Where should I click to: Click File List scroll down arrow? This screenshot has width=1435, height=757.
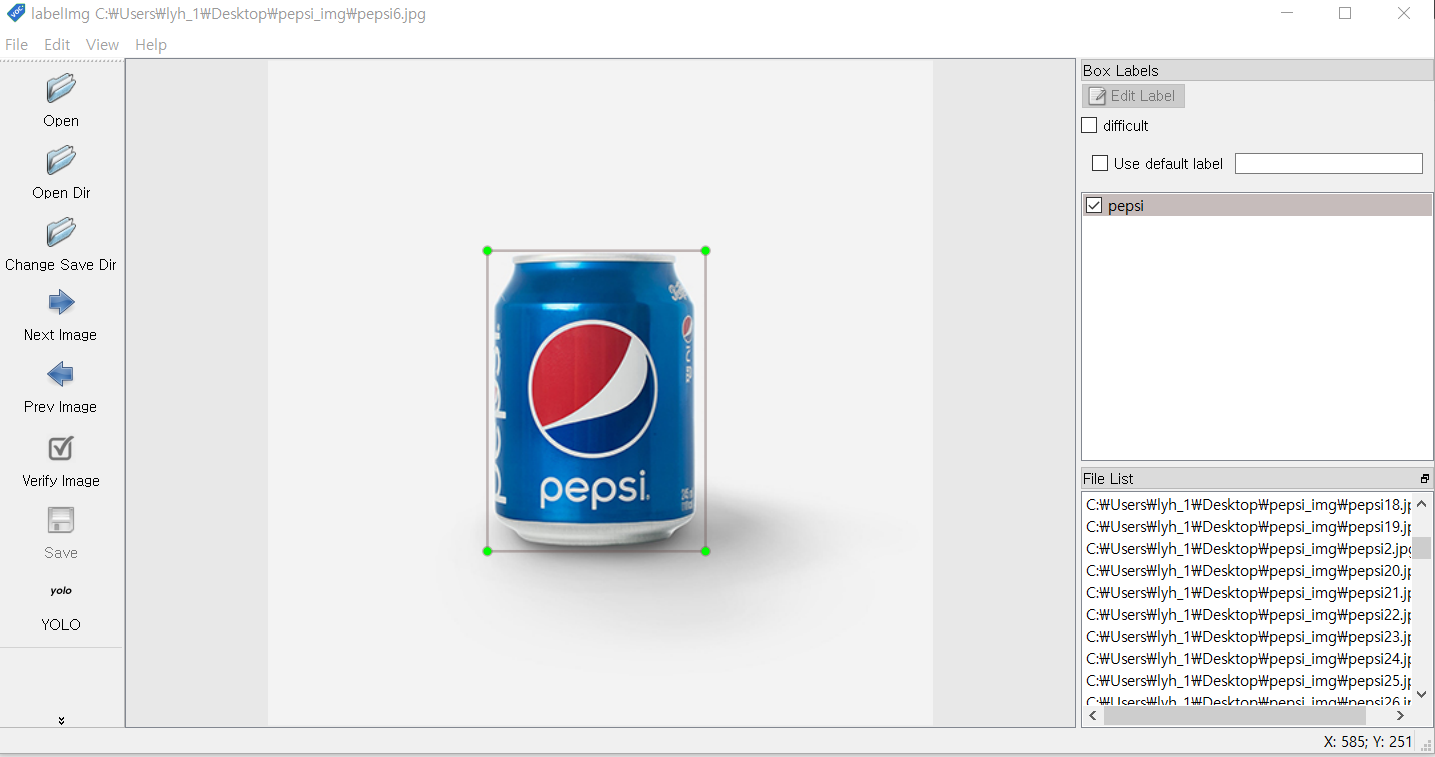click(1421, 694)
